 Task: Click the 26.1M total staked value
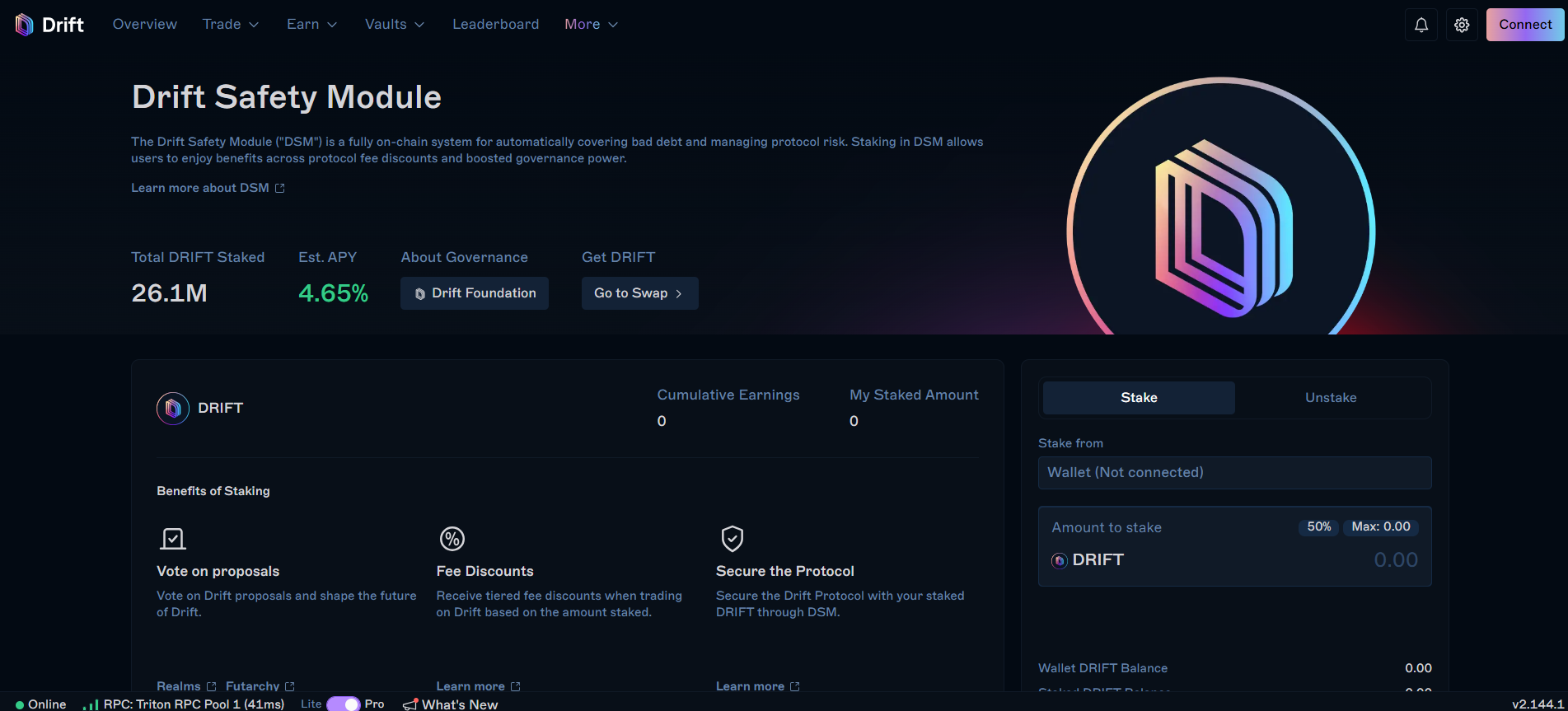[169, 293]
